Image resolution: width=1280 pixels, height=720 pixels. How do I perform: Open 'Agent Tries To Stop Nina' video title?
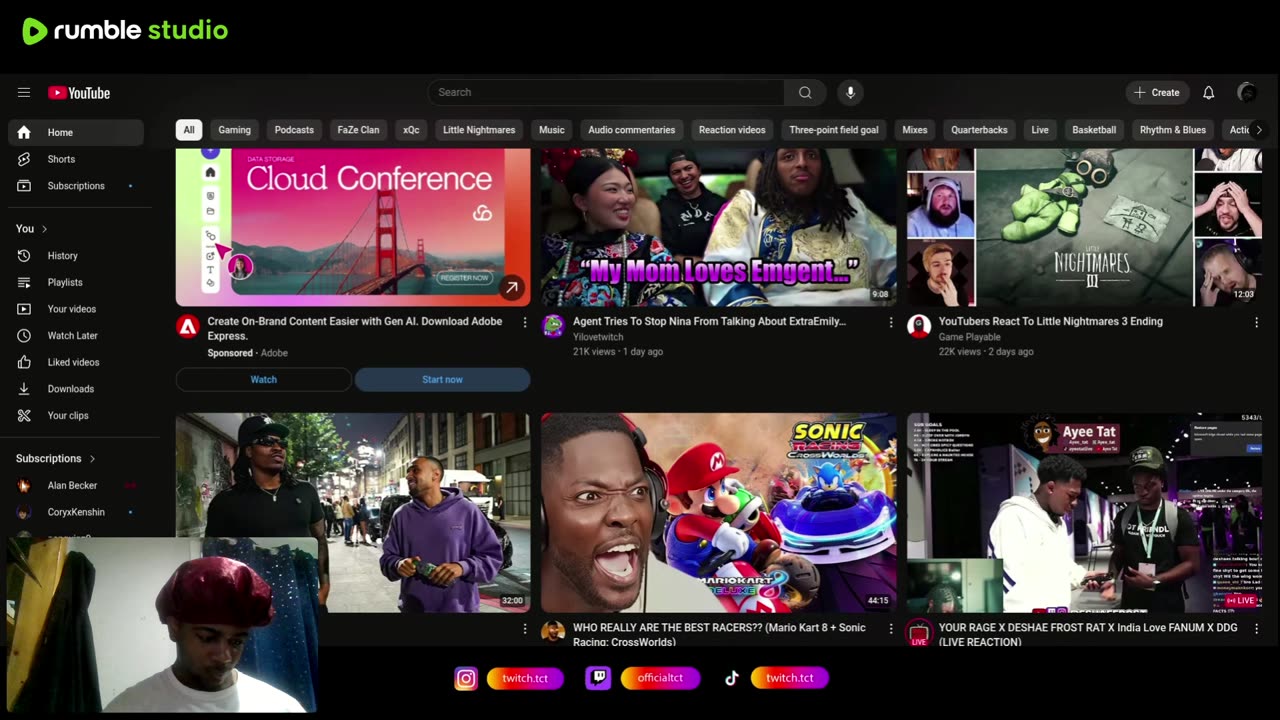click(709, 321)
